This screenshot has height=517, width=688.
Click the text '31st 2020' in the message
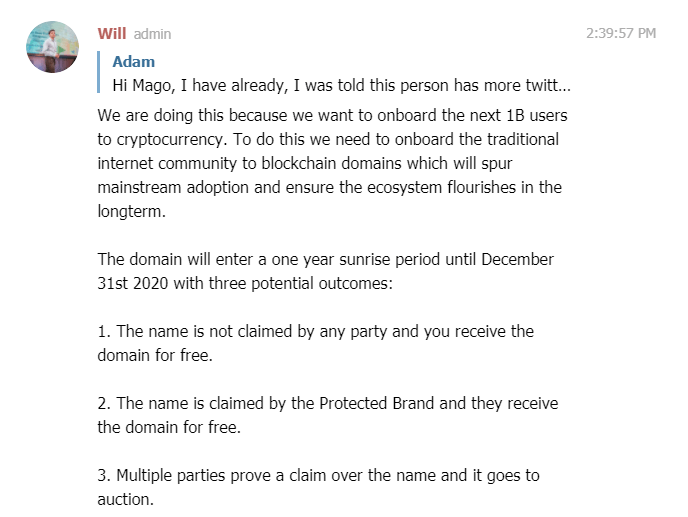133,284
